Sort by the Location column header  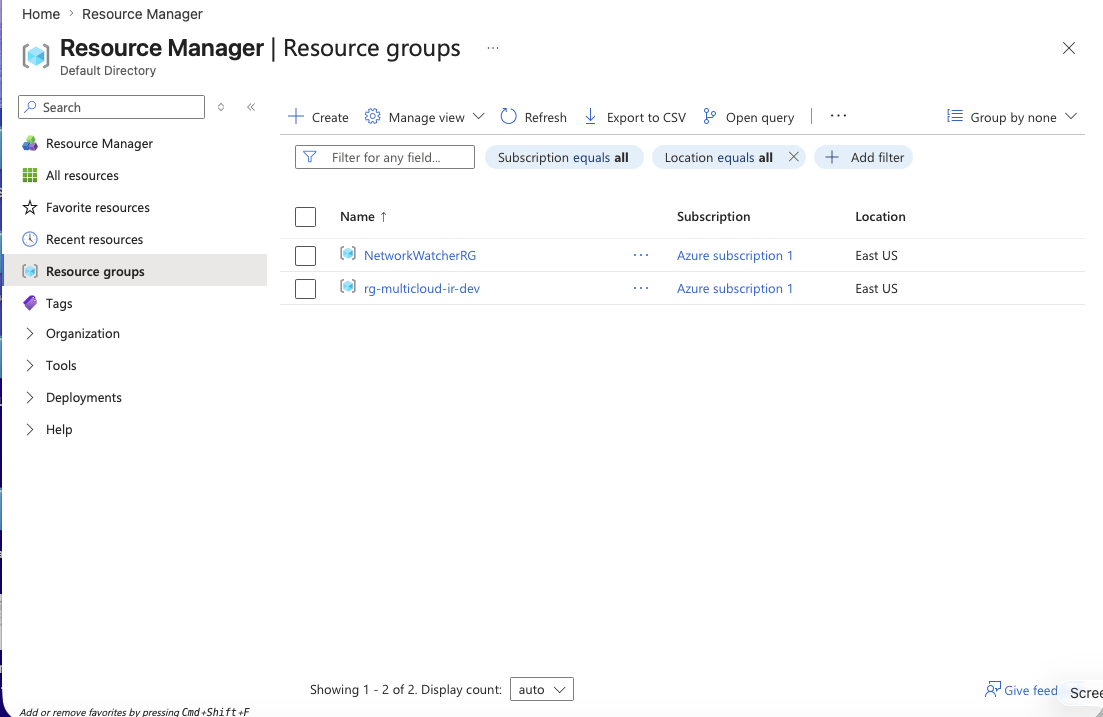880,217
